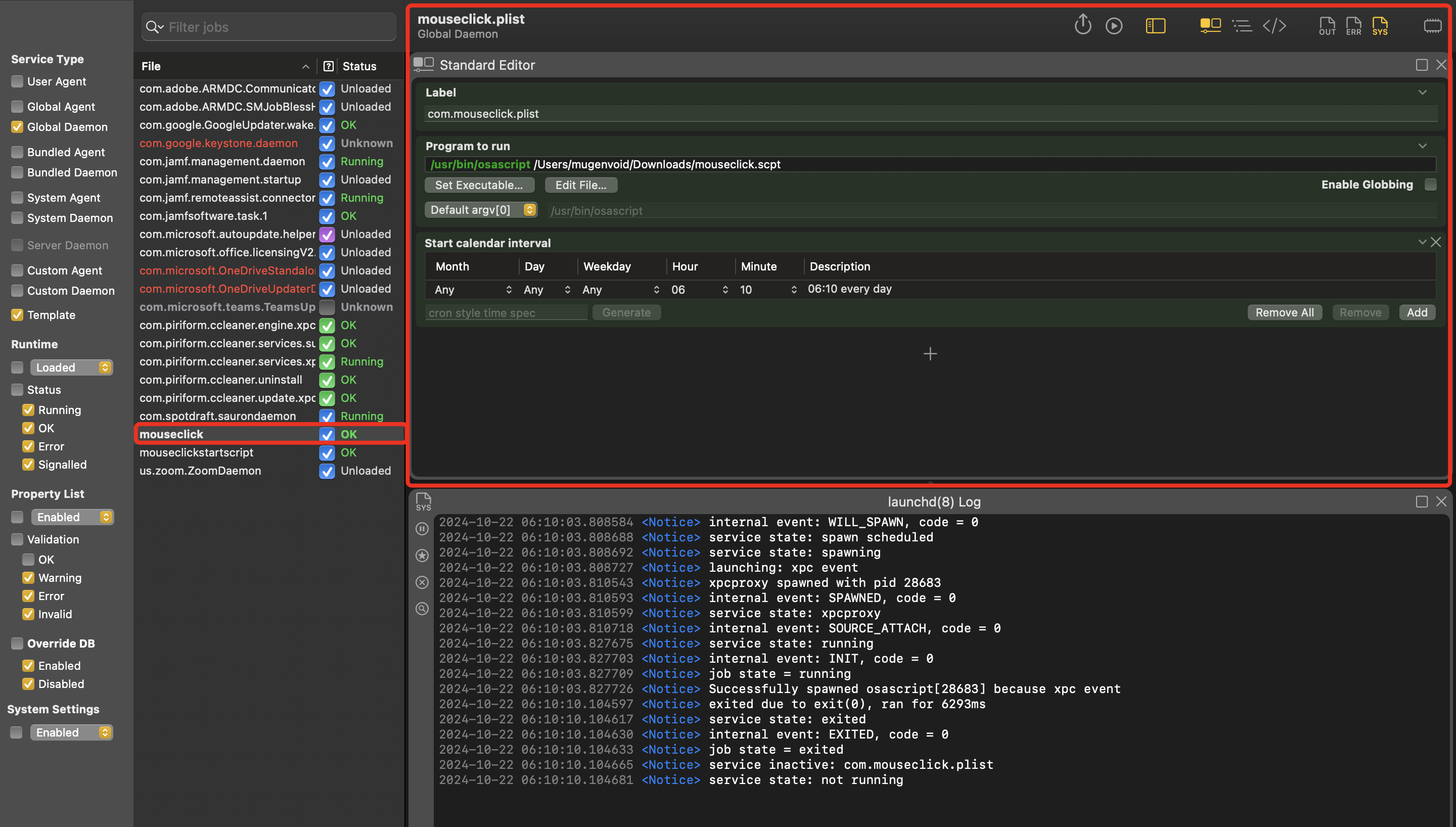Open the Runtime Loaded dropdown
The height and width of the screenshot is (827, 1456).
click(72, 367)
